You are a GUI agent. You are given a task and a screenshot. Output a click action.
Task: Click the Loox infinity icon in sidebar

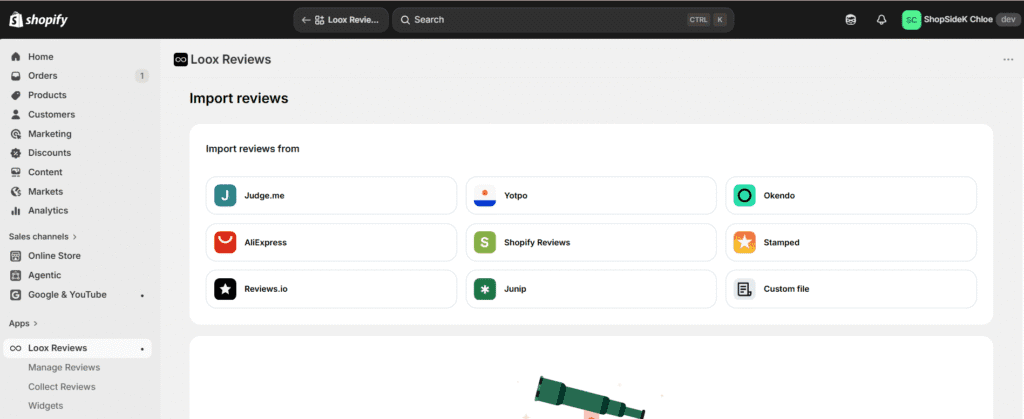(16, 349)
